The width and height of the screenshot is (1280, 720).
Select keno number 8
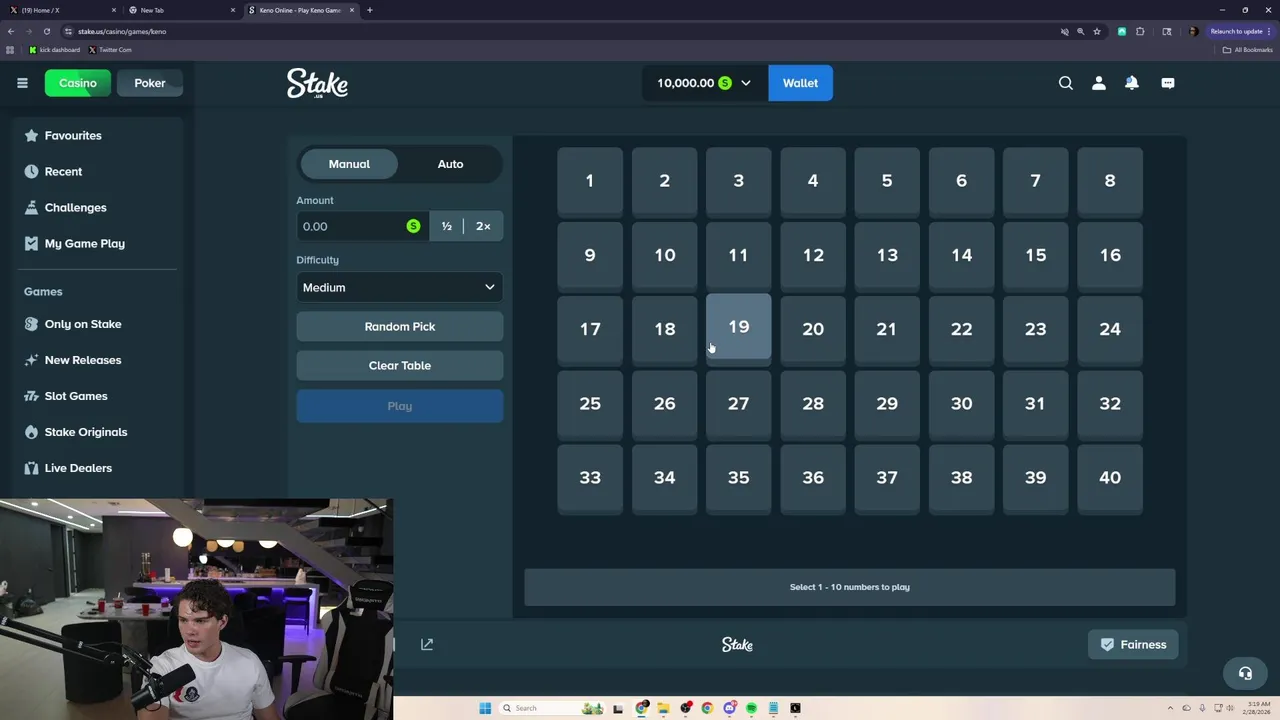(x=1110, y=181)
